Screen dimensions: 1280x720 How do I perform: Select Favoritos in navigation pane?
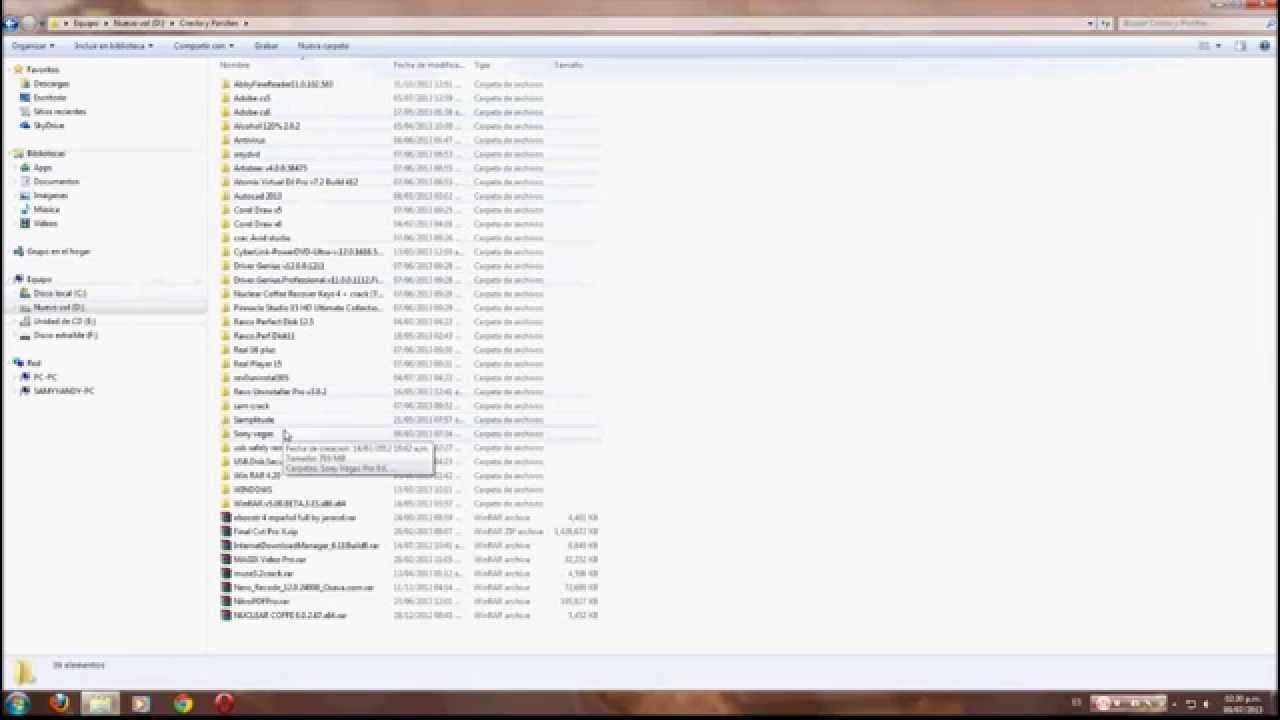tap(42, 70)
